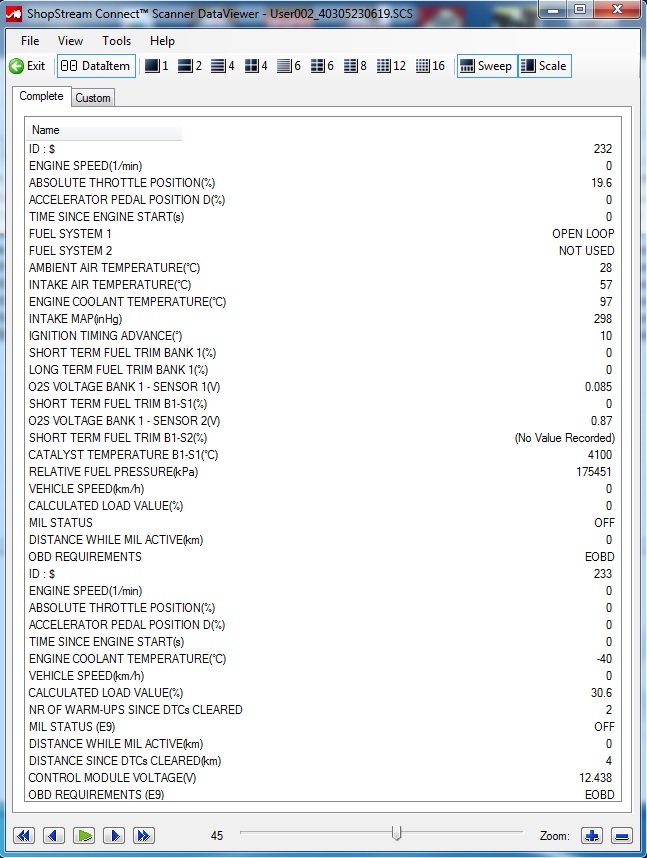The height and width of the screenshot is (858, 647).
Task: Select SHORT TERM FUEL TRIM B1-S2 row
Action: click(x=323, y=438)
